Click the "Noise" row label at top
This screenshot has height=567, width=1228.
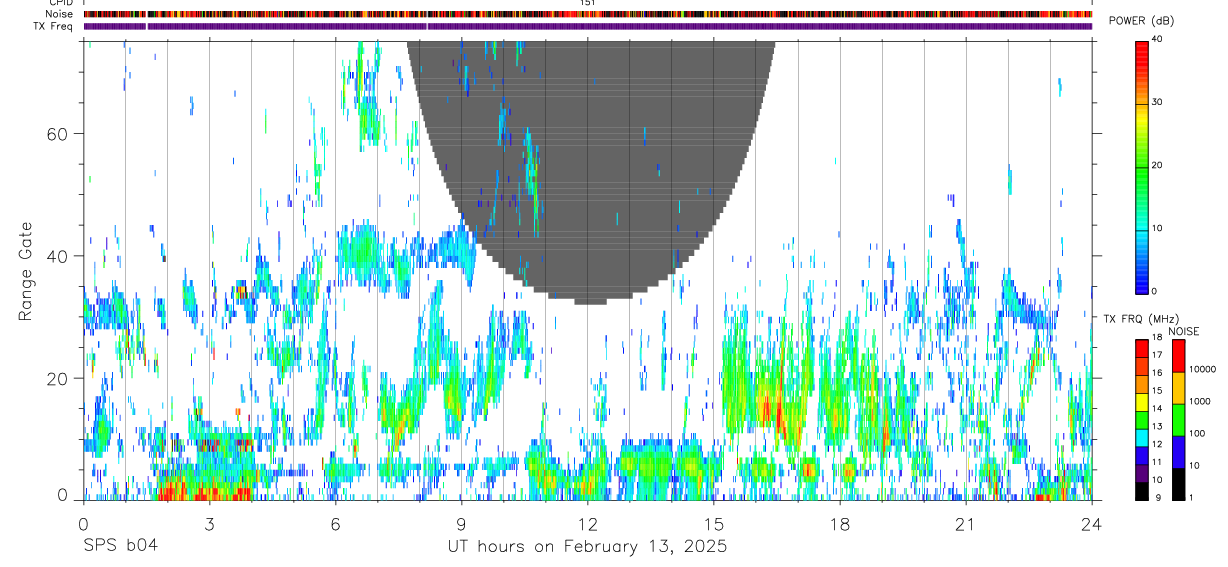(60, 14)
